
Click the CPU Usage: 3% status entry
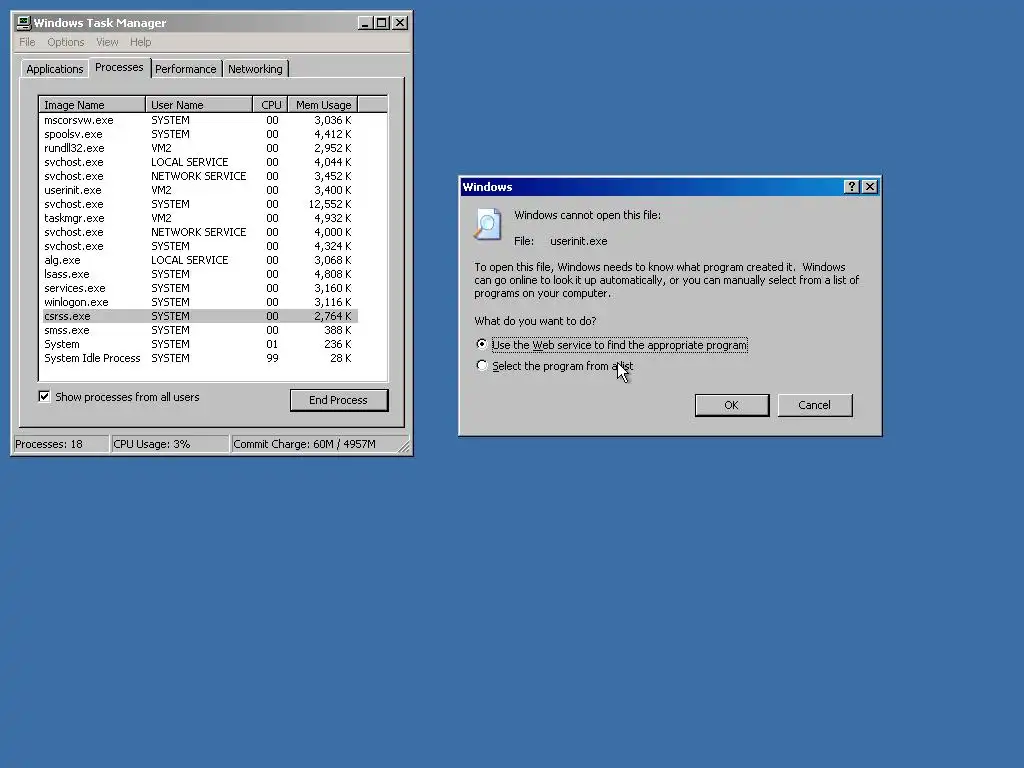coord(170,444)
